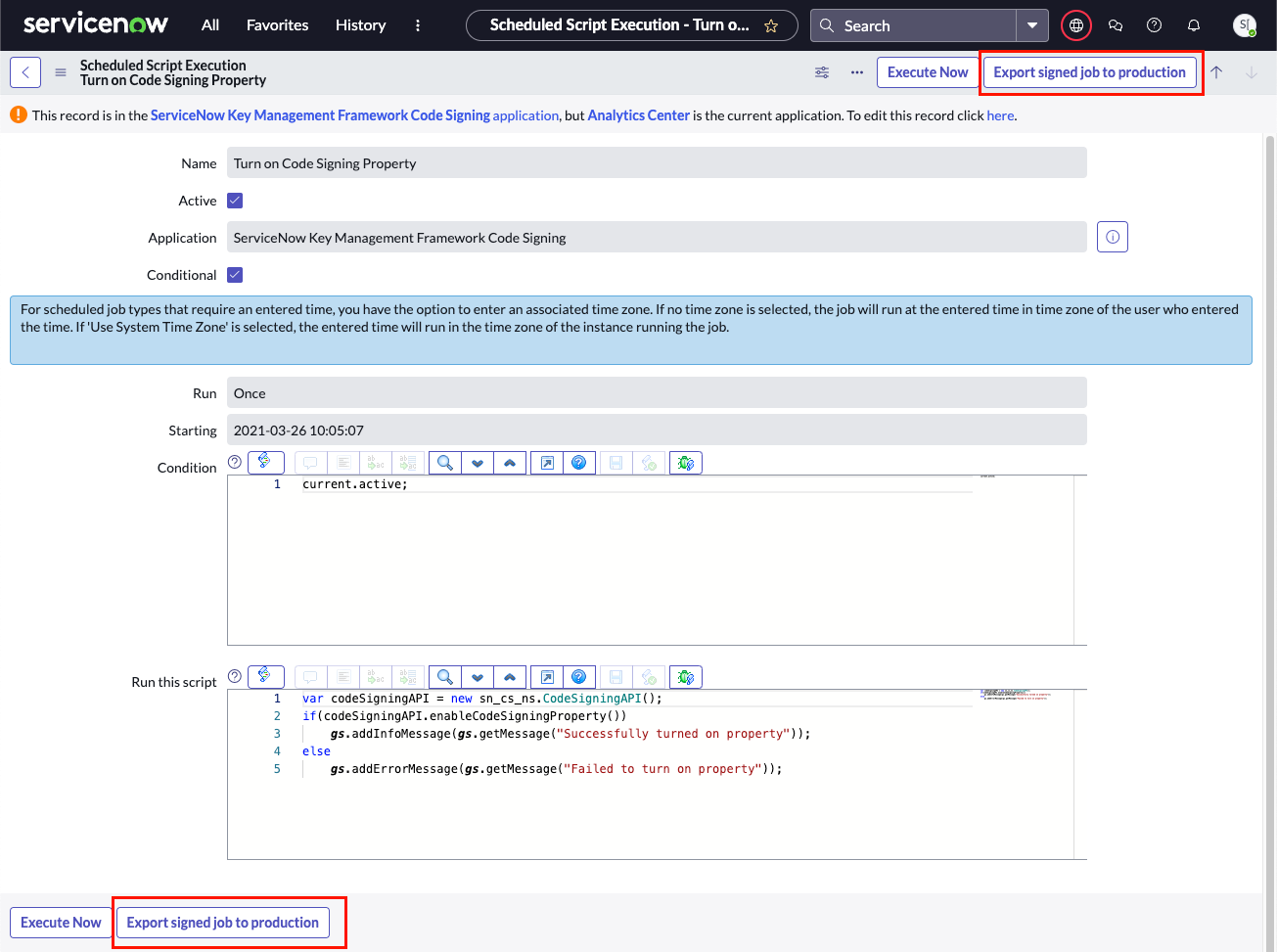This screenshot has width=1277, height=952.
Task: Find next match in the Condition editor
Action: pyautogui.click(x=478, y=462)
